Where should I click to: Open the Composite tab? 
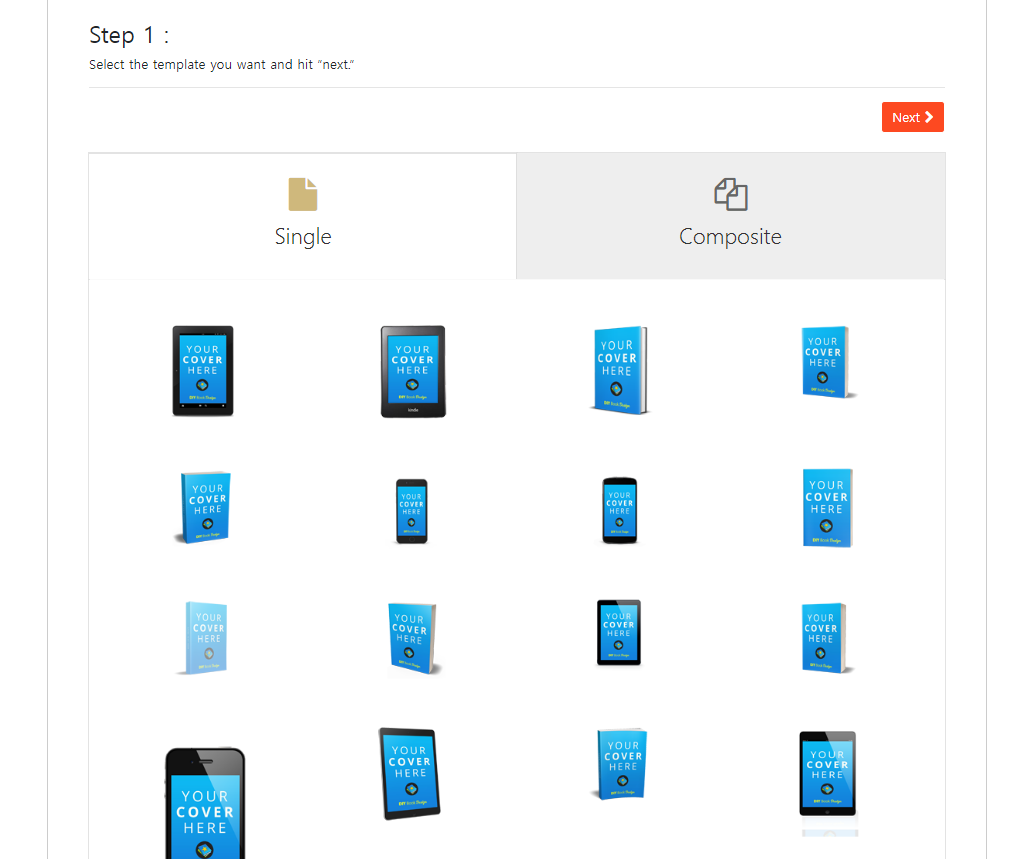coord(730,216)
